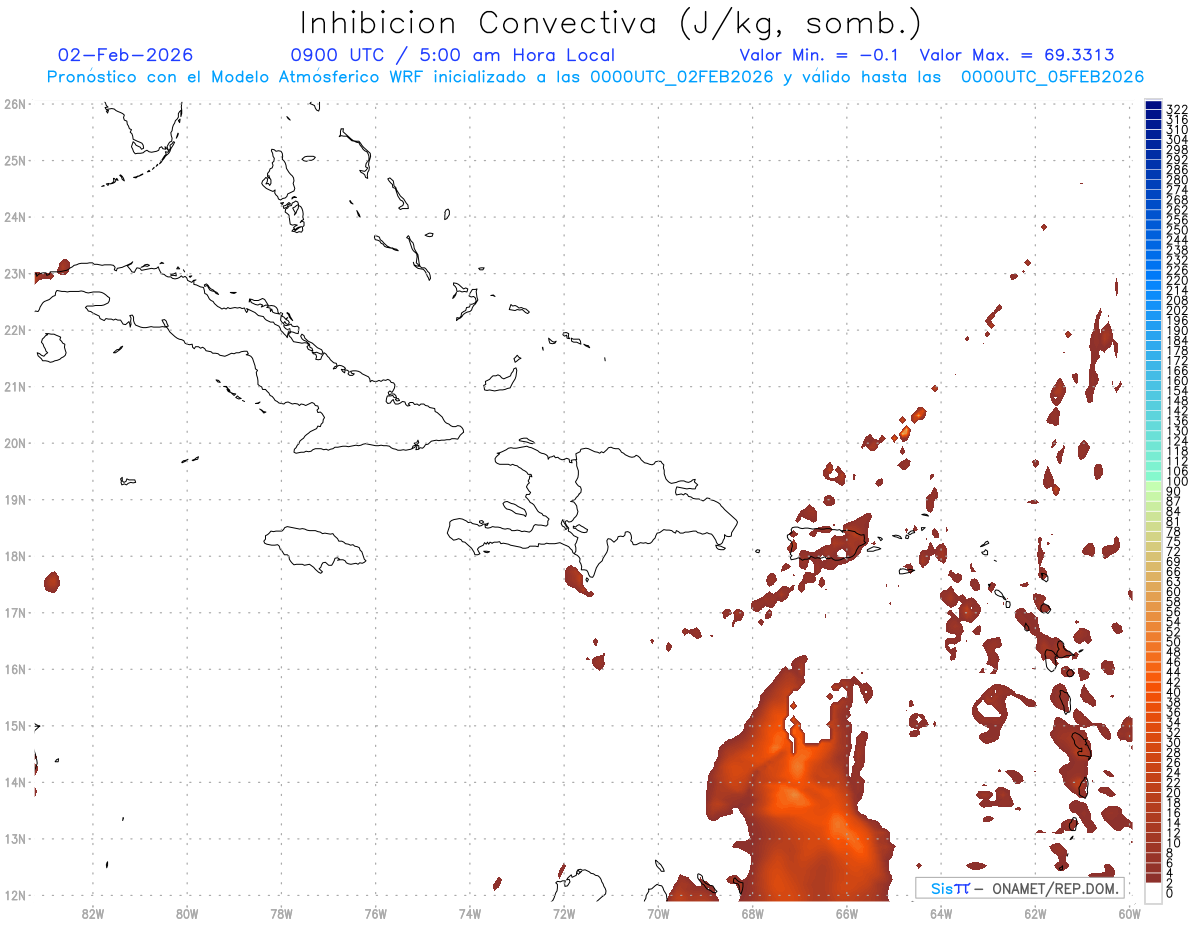Click the '21N' latitude axis label
Image resolution: width=1200 pixels, height=927 pixels.
tap(15, 386)
